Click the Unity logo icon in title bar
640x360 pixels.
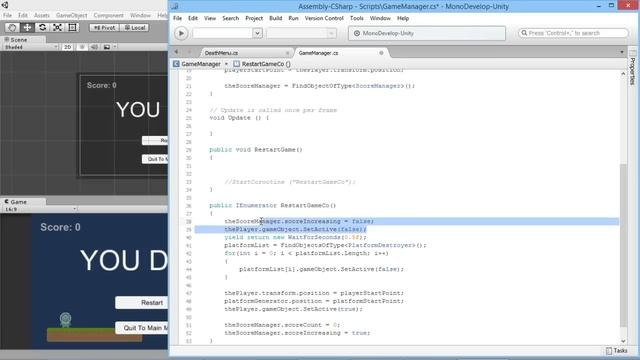tap(5, 5)
